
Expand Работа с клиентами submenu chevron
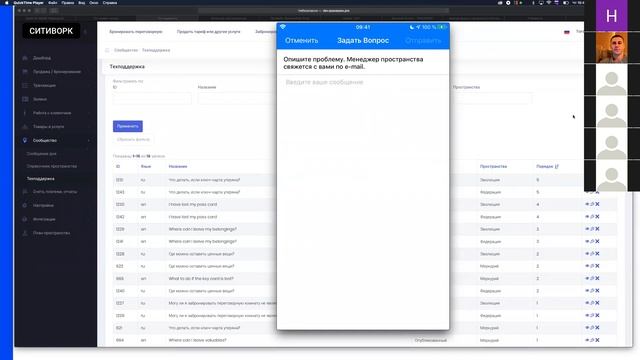[89, 113]
